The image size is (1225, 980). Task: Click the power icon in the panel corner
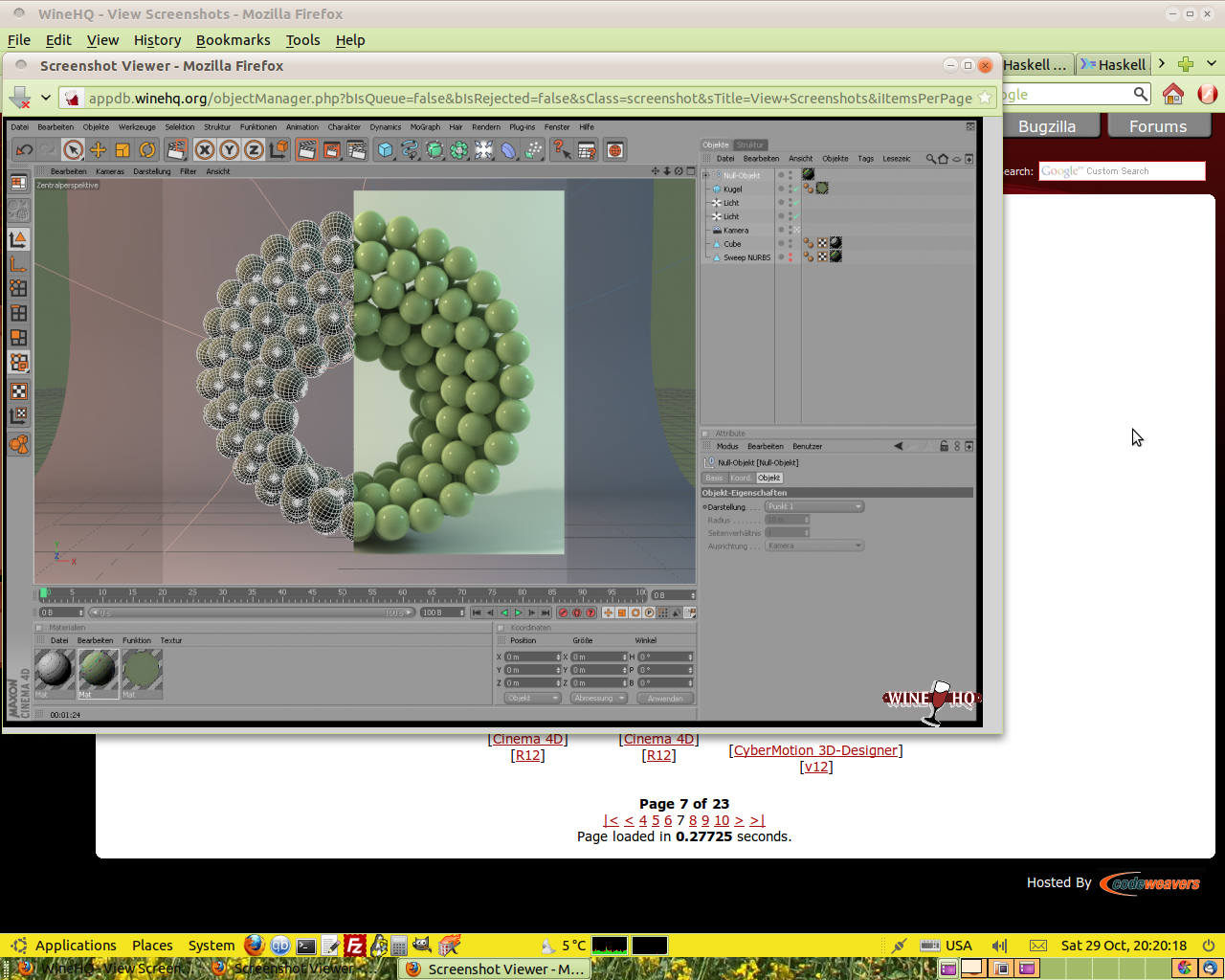[1208, 946]
